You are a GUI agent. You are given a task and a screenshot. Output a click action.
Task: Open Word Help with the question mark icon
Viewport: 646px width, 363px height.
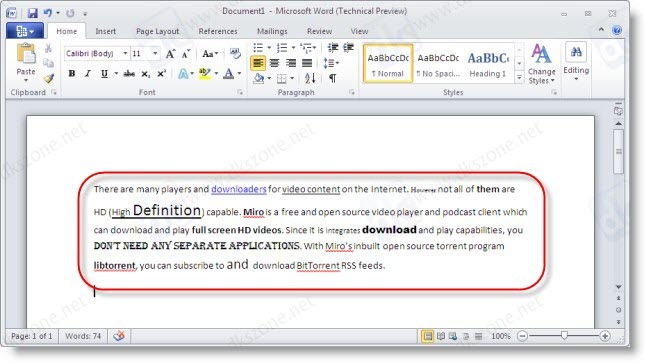617,30
